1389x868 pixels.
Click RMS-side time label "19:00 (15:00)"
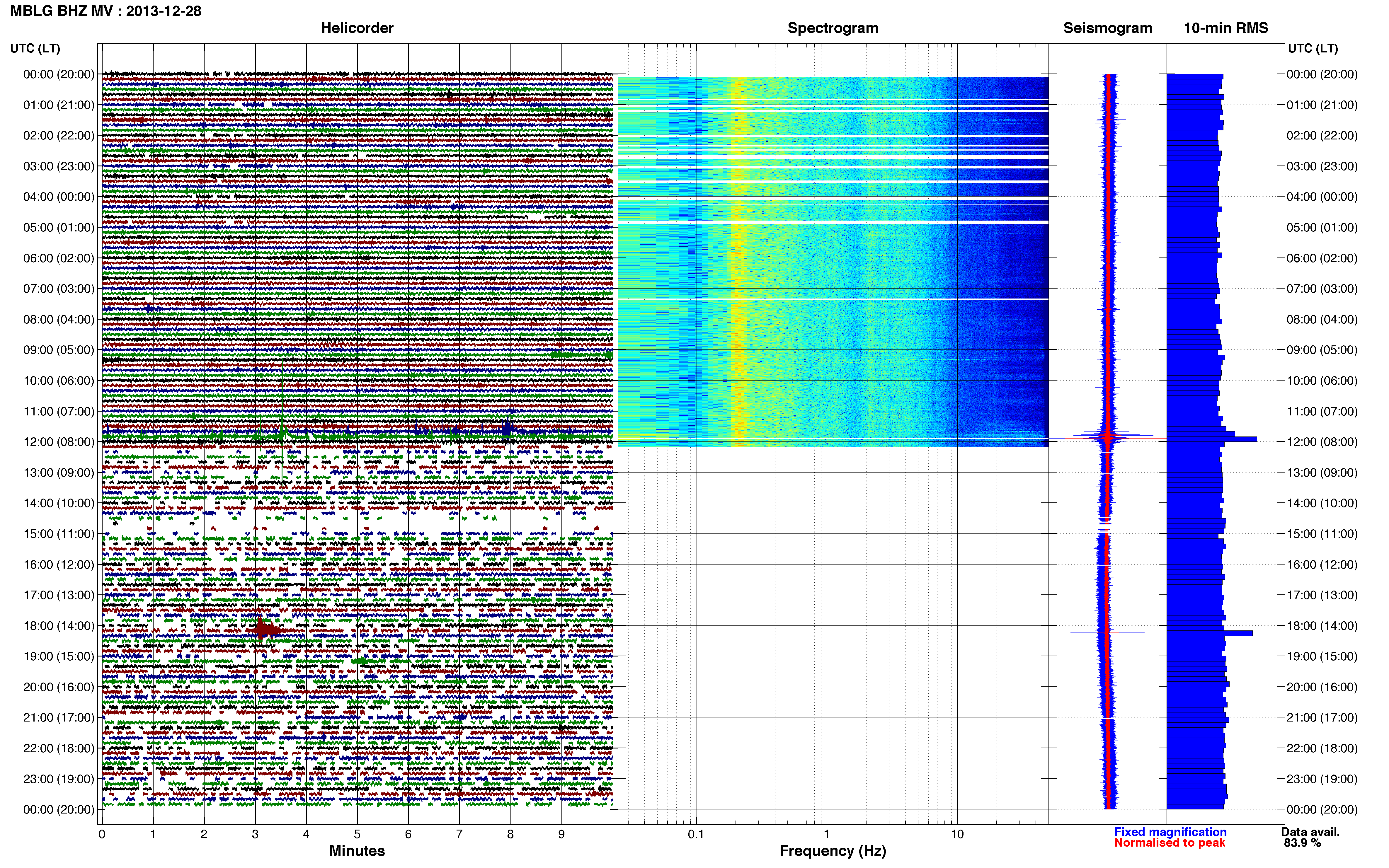1322,656
